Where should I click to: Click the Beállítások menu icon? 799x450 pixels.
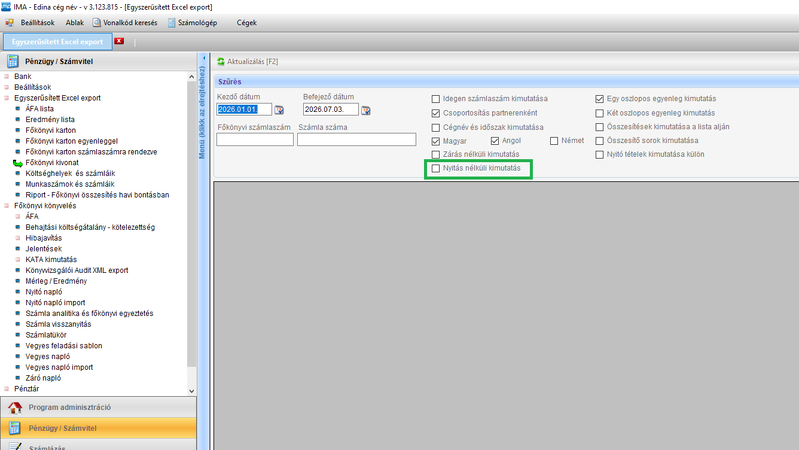click(x=9, y=23)
